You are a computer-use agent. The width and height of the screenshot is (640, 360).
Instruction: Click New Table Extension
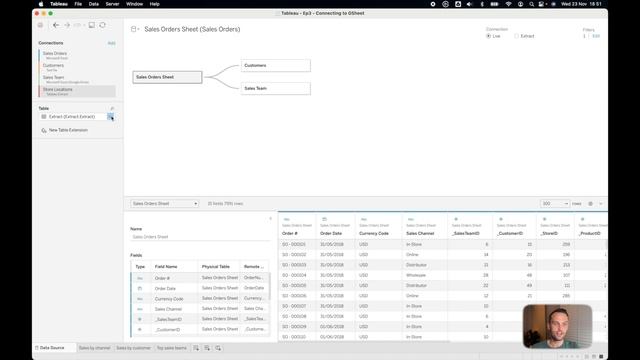coord(68,130)
